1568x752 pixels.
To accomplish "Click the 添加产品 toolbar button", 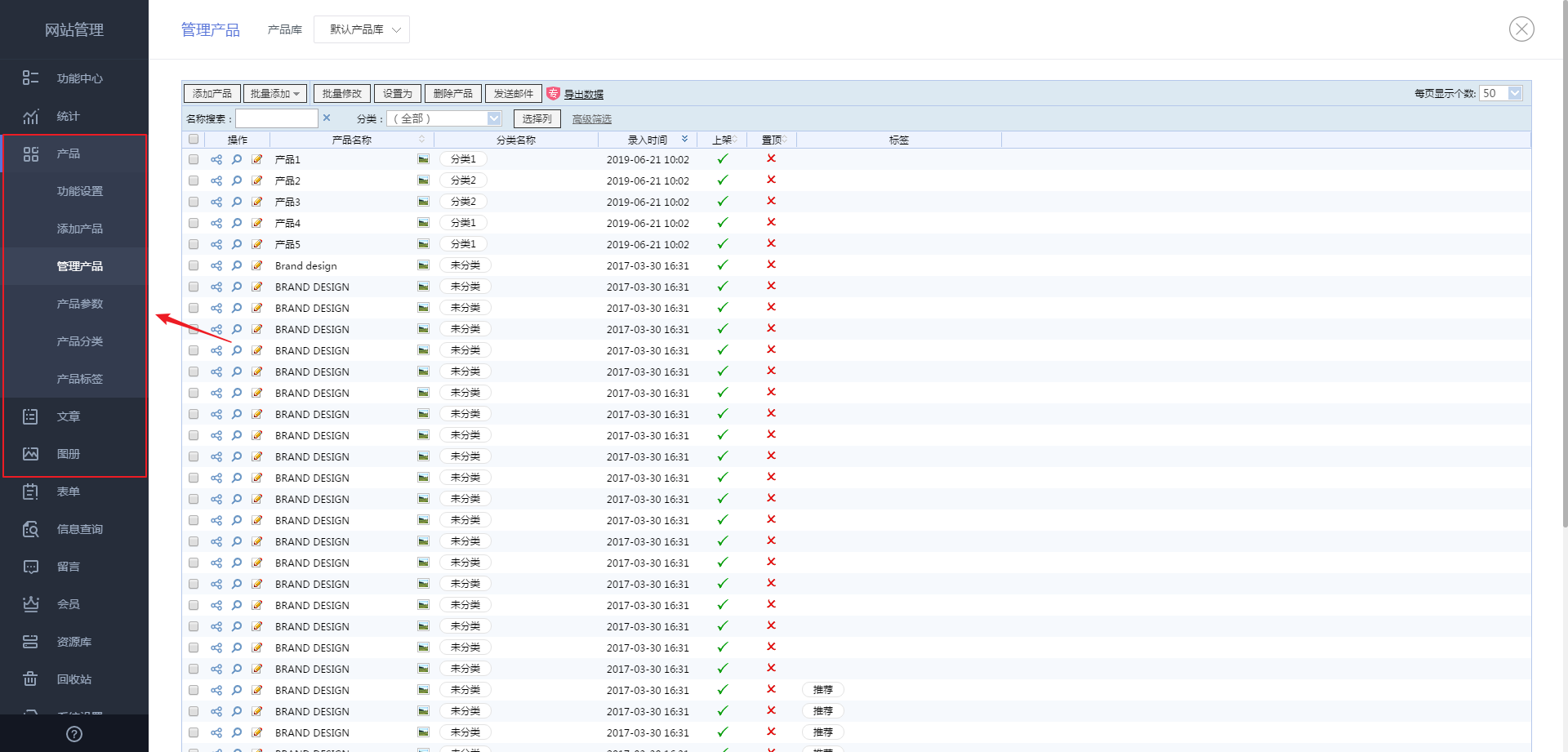I will tap(212, 94).
